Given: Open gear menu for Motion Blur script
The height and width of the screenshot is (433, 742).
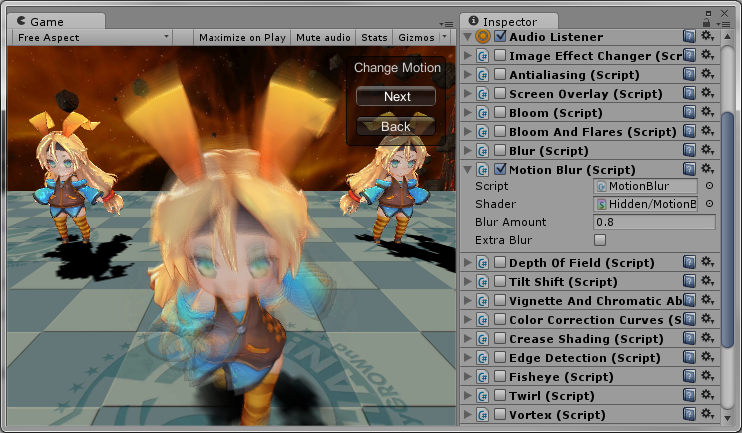Looking at the screenshot, I should click(707, 168).
